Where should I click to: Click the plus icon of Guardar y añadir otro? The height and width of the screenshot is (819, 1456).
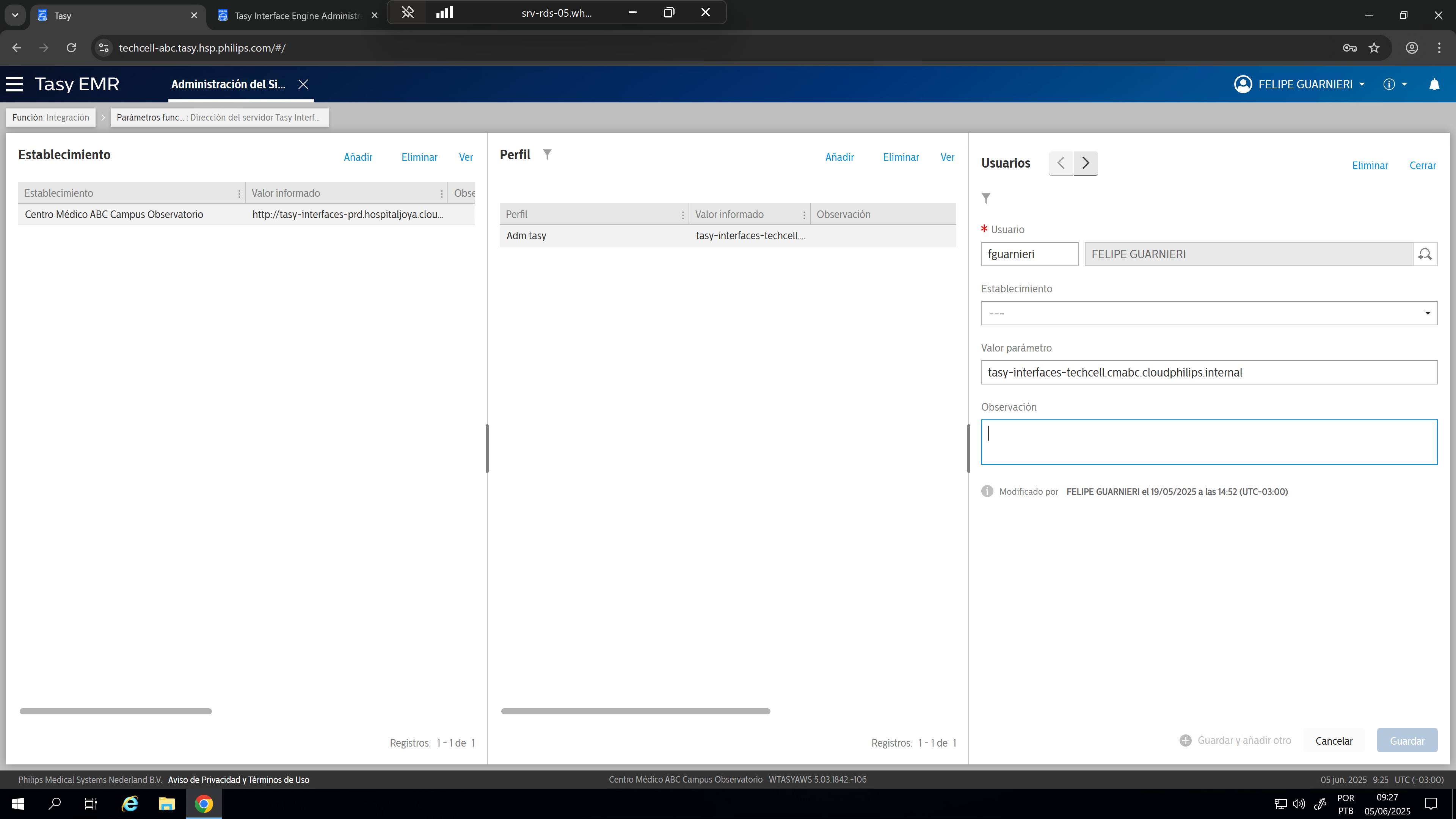[x=1185, y=741]
